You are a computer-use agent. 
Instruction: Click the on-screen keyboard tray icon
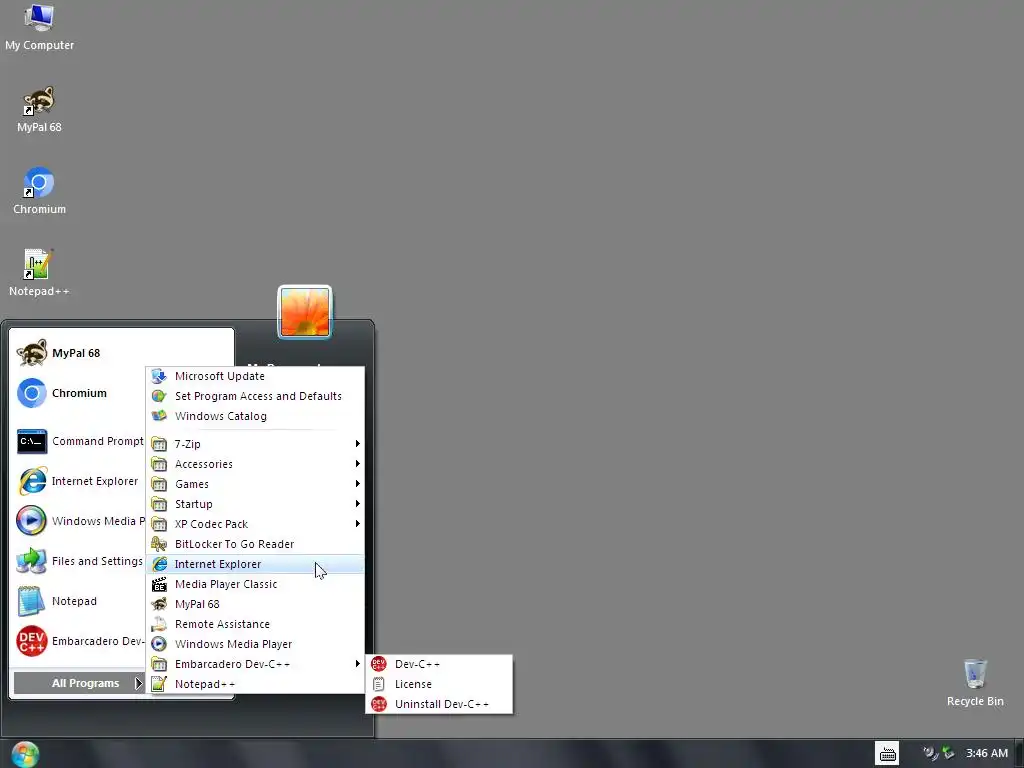pos(887,754)
